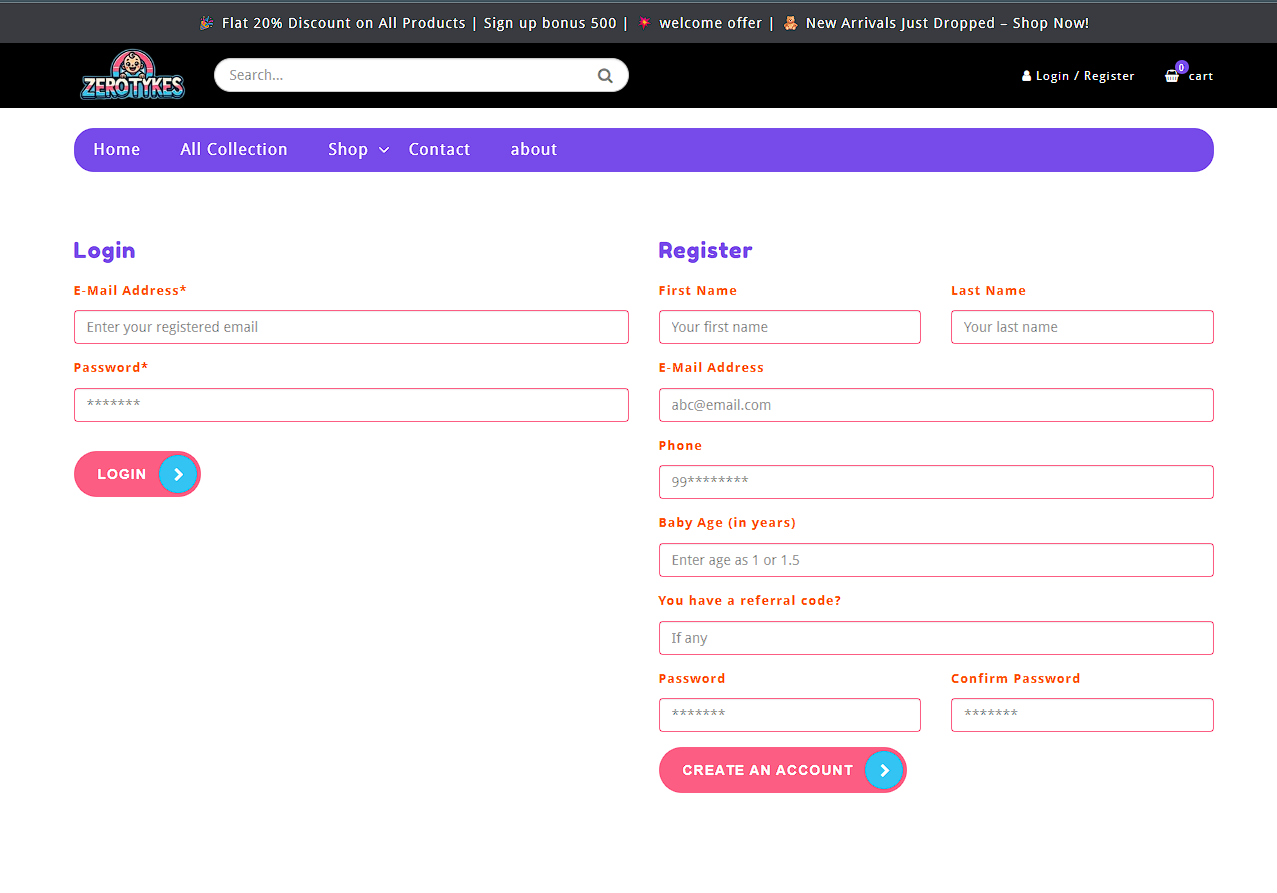Click the ZEROTYKES logo
Viewport: 1277px width, 893px height.
click(132, 74)
